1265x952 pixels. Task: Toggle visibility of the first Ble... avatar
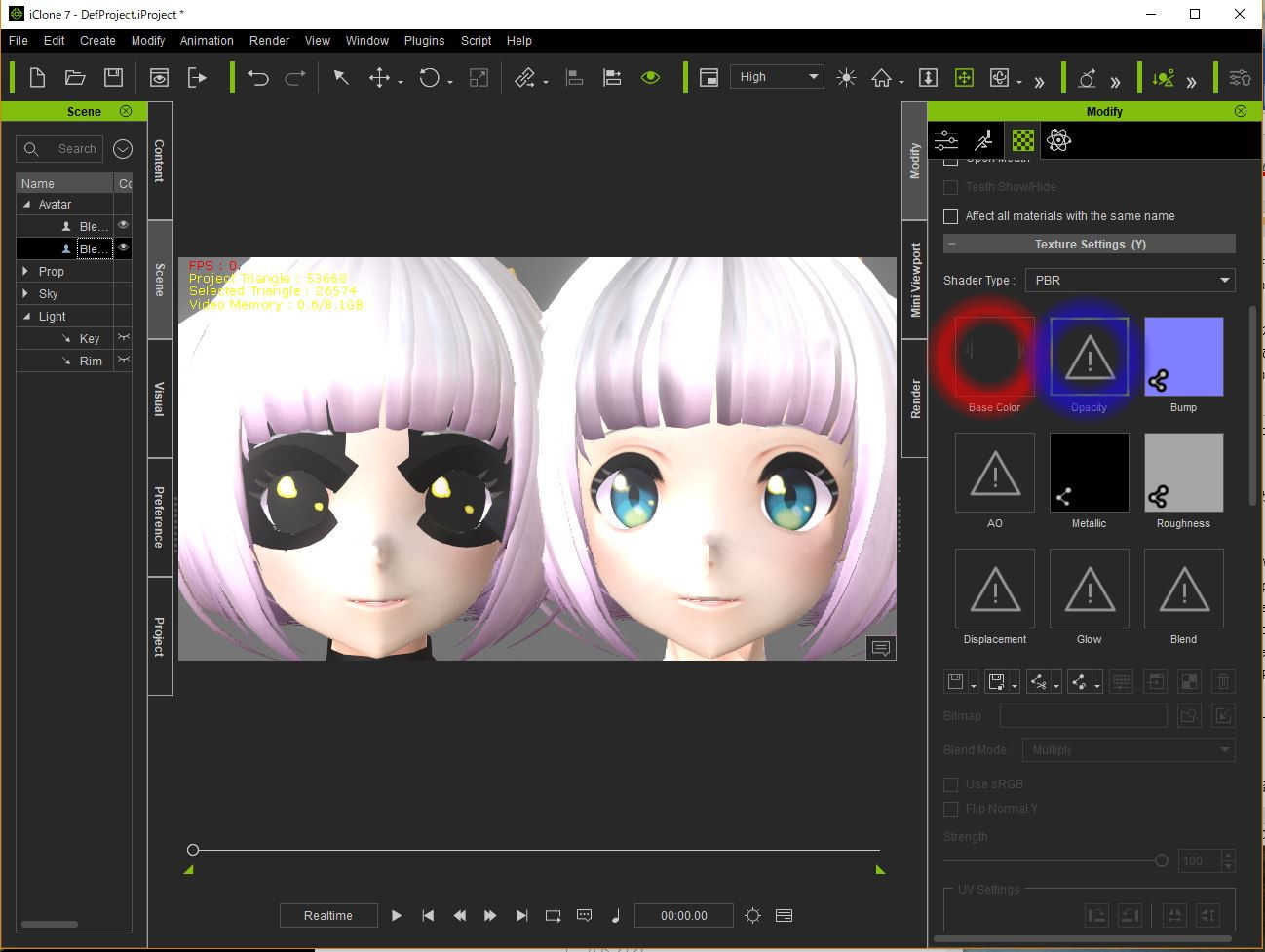pos(123,225)
